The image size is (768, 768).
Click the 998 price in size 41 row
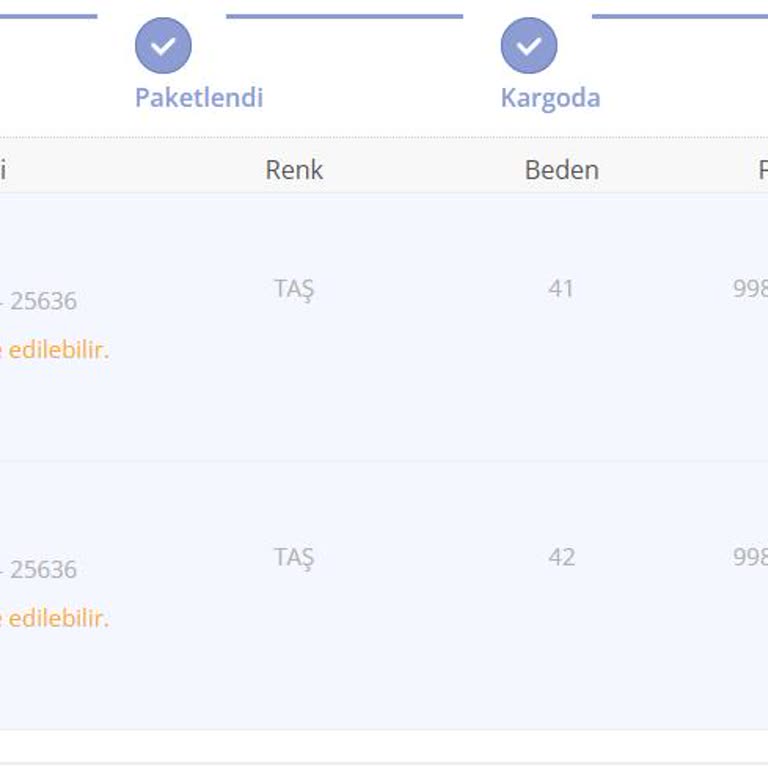coord(751,289)
